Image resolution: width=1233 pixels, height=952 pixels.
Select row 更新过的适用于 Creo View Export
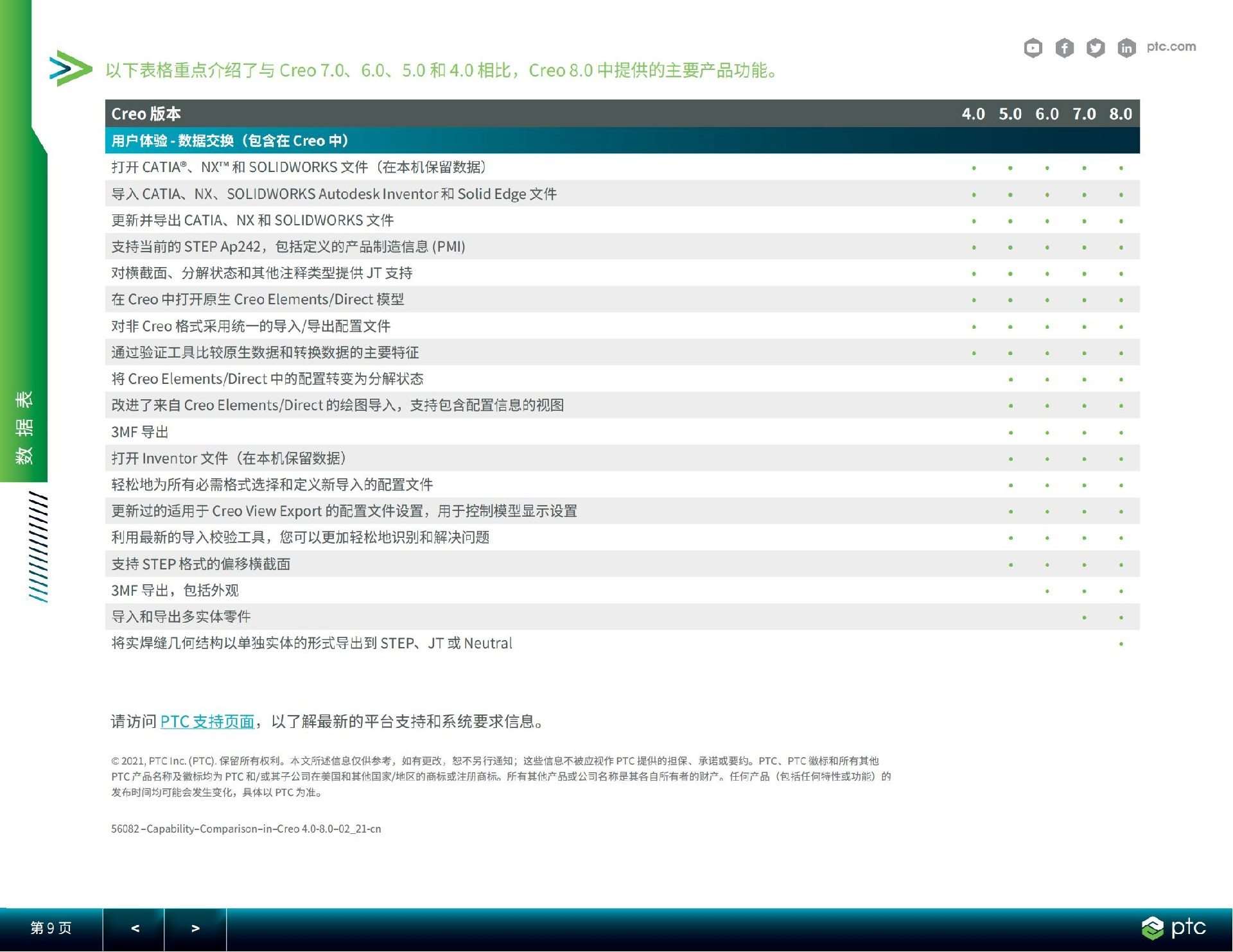coord(622,511)
